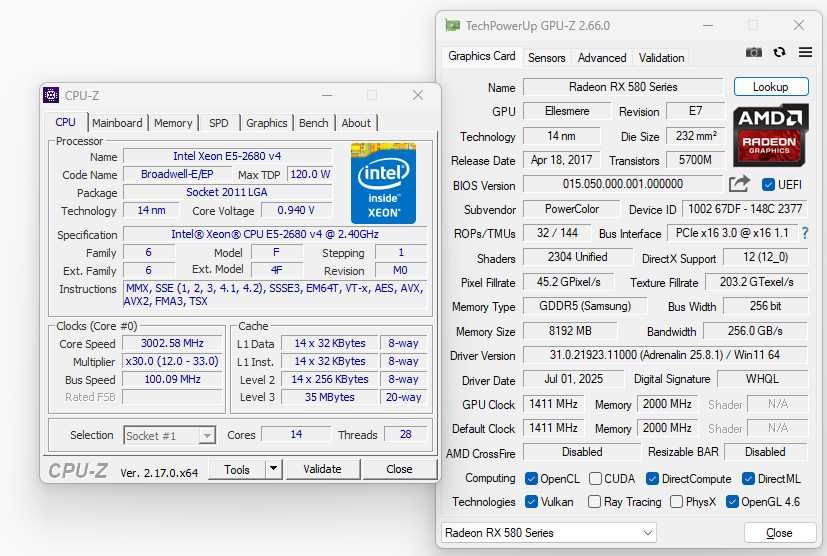Open the Validation tab in GPU-Z
This screenshot has width=827, height=556.
pyautogui.click(x=661, y=57)
